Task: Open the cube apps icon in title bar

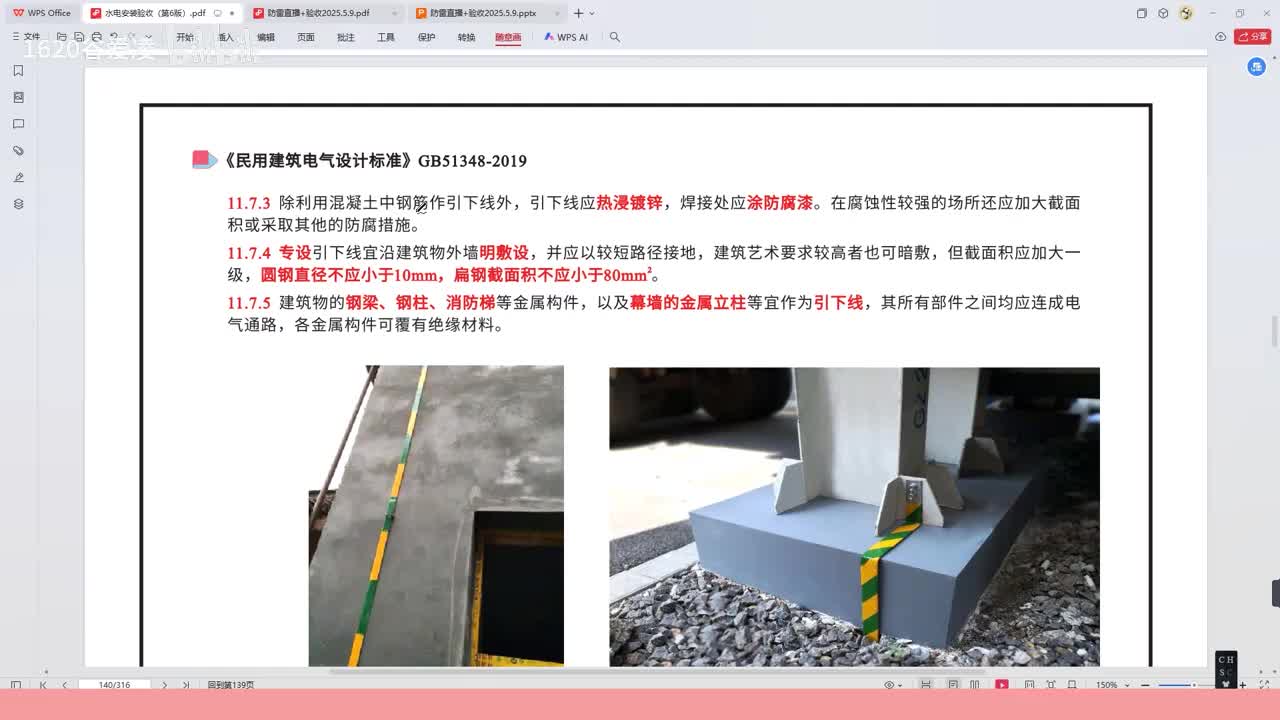Action: (x=1163, y=13)
